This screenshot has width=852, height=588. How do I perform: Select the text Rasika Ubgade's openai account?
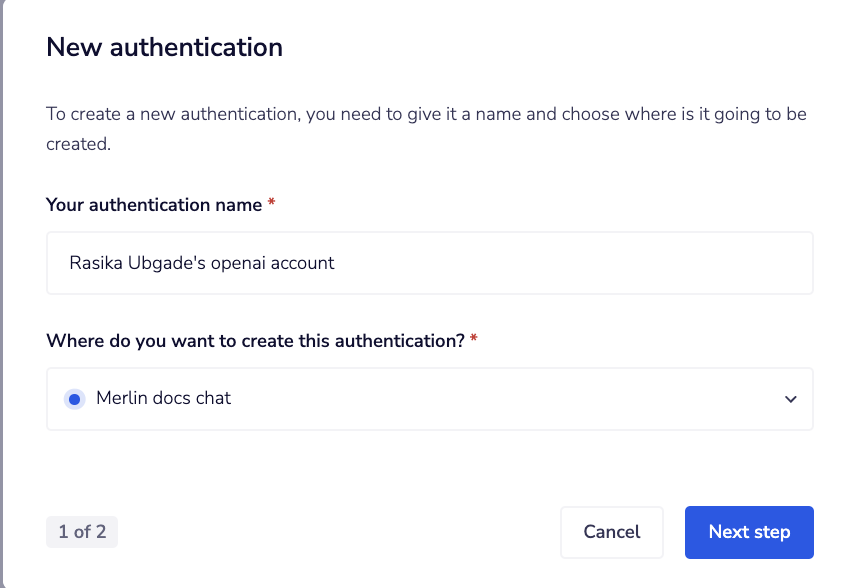coord(200,262)
